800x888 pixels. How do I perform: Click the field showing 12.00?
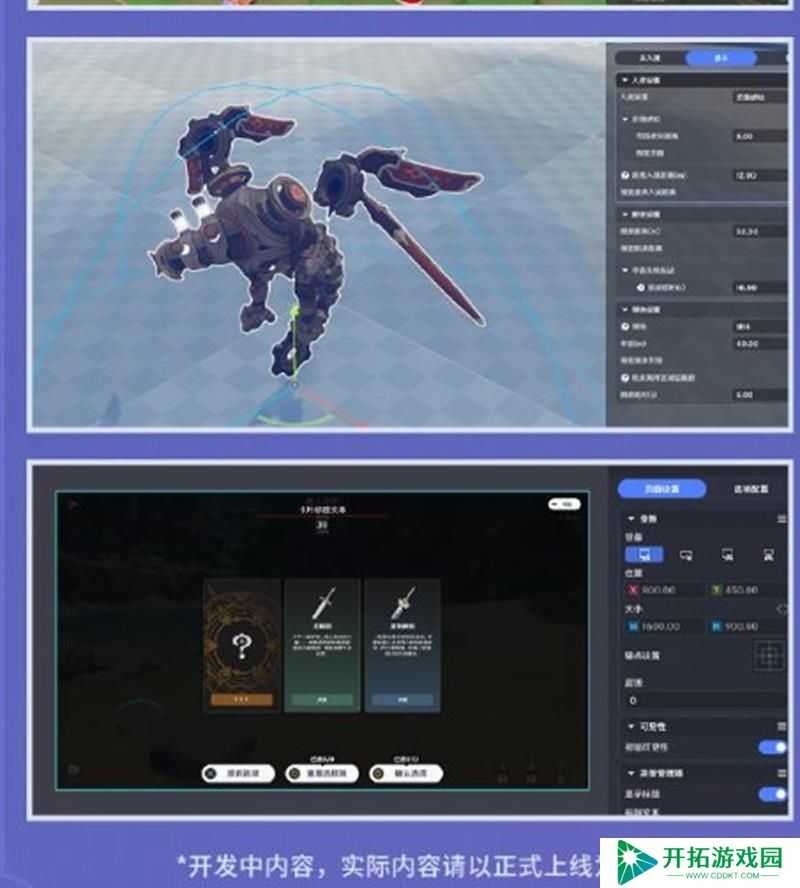pyautogui.click(x=760, y=176)
